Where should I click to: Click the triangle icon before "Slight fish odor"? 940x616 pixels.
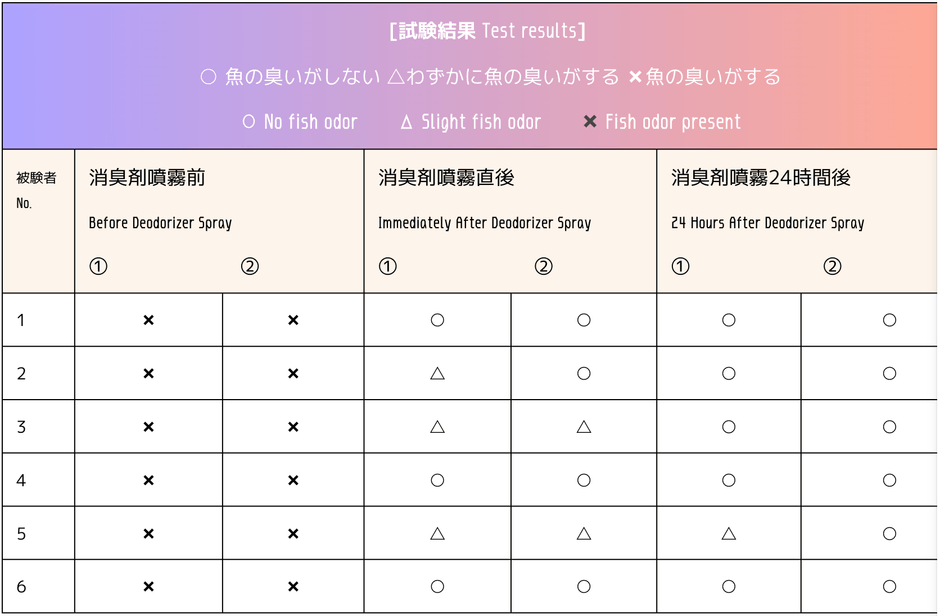[406, 122]
